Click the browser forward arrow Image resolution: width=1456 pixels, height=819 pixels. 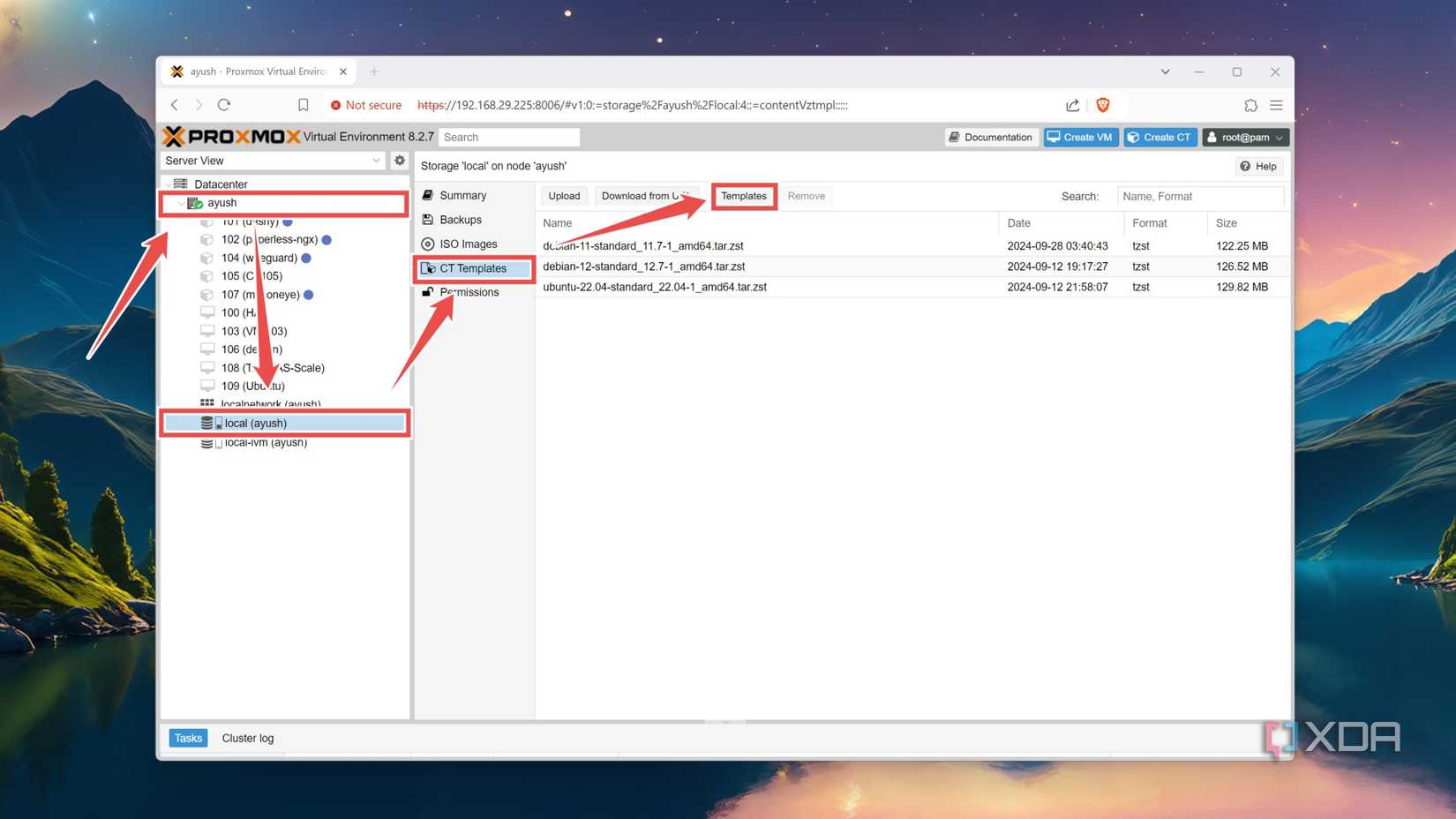click(x=199, y=105)
